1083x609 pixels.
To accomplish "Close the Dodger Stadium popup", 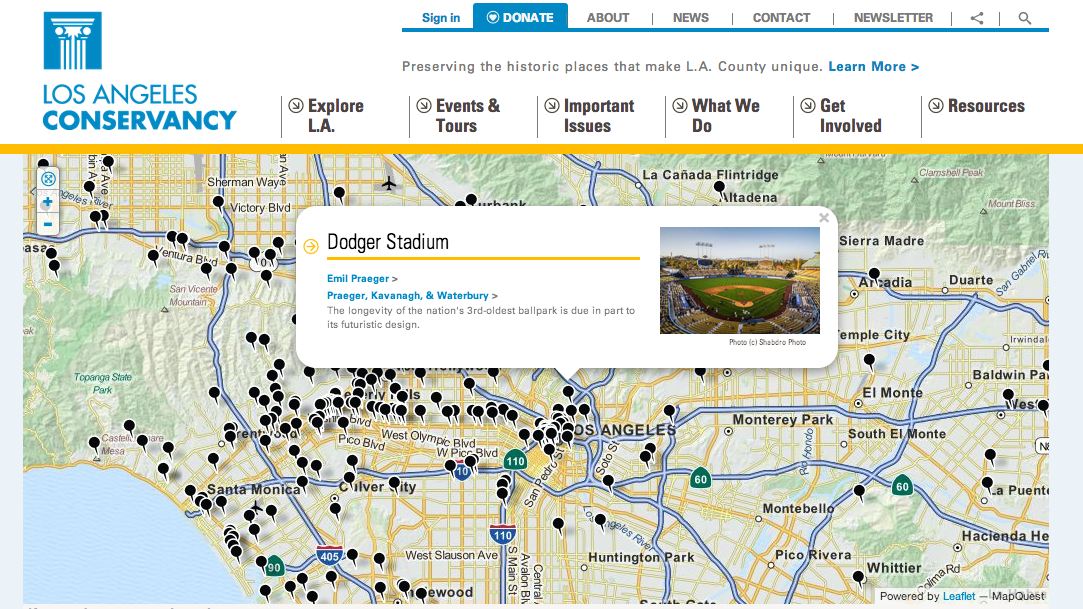I will click(x=823, y=218).
